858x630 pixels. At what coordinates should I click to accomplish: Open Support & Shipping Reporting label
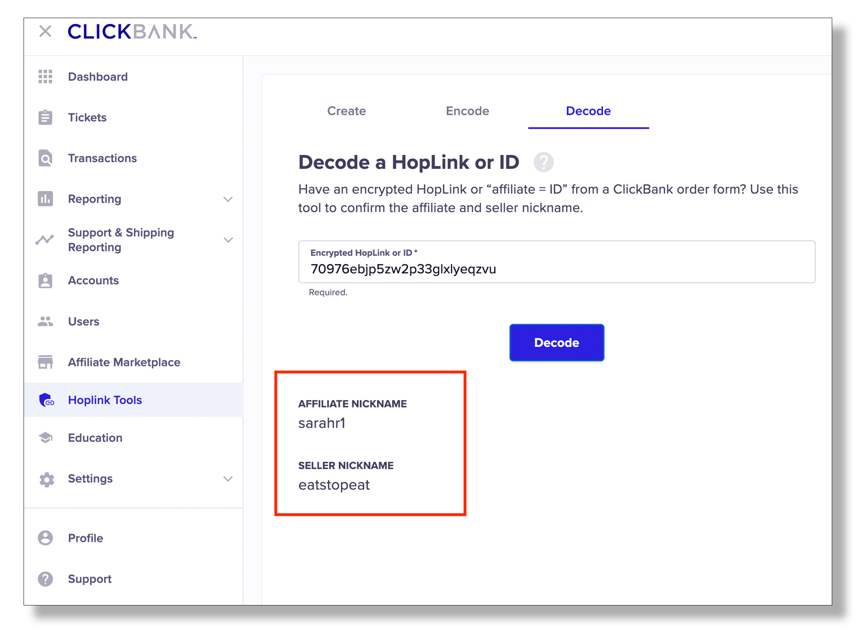click(x=121, y=240)
